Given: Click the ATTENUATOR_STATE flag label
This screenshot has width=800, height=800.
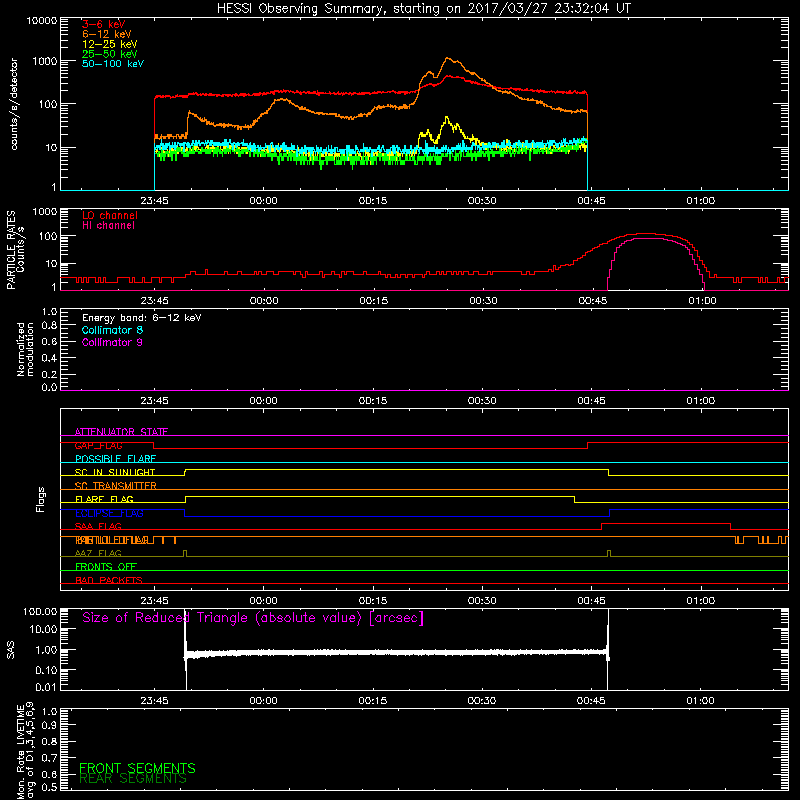Looking at the screenshot, I should pyautogui.click(x=121, y=432).
